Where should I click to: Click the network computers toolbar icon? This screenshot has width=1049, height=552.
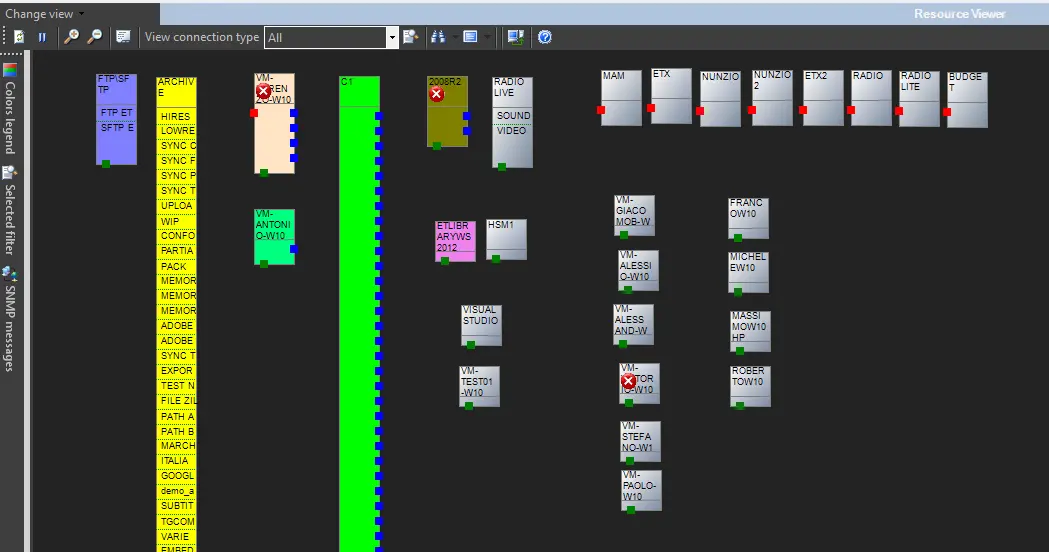(x=515, y=37)
